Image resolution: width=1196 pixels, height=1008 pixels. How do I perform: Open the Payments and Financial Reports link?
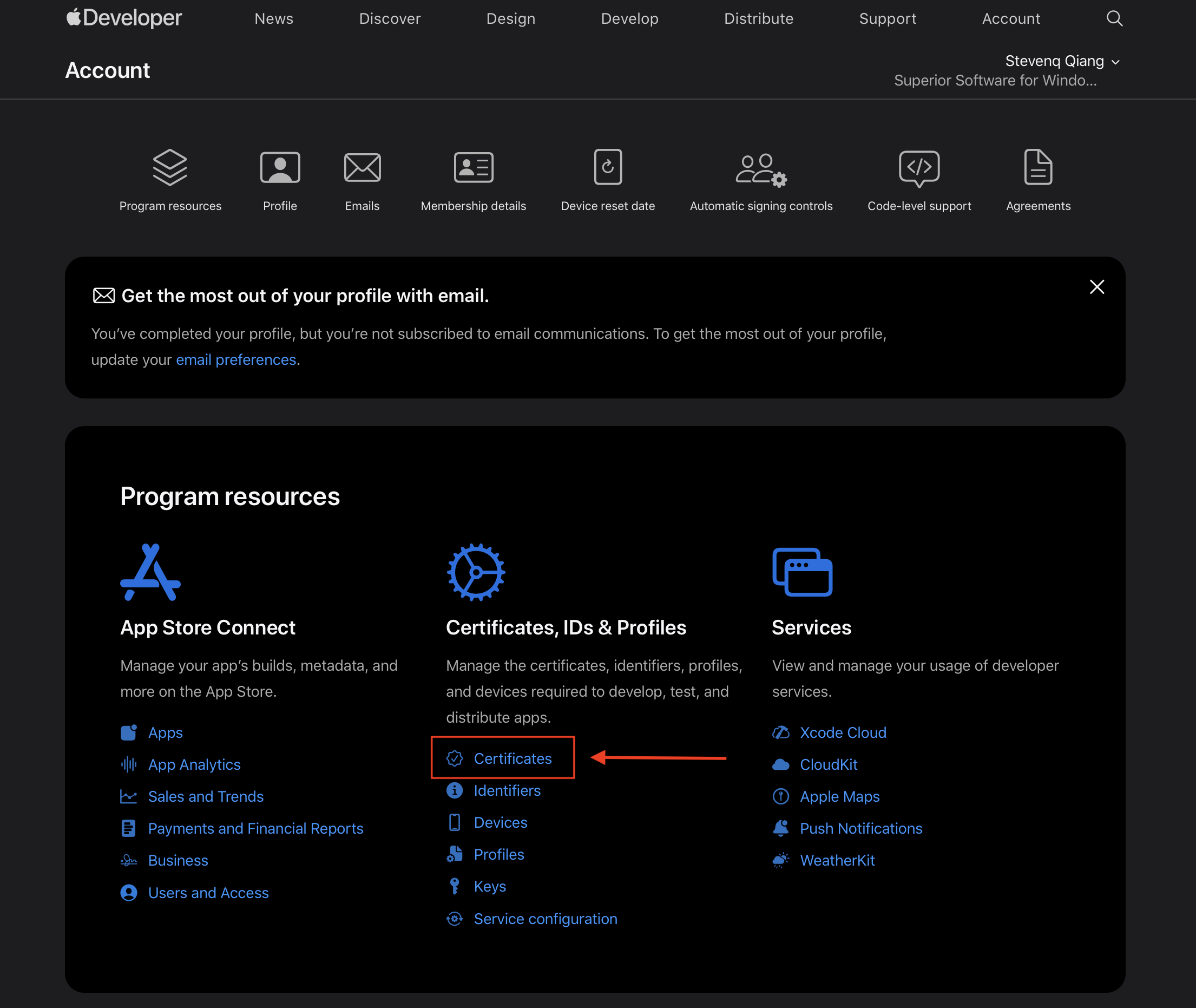coord(256,829)
